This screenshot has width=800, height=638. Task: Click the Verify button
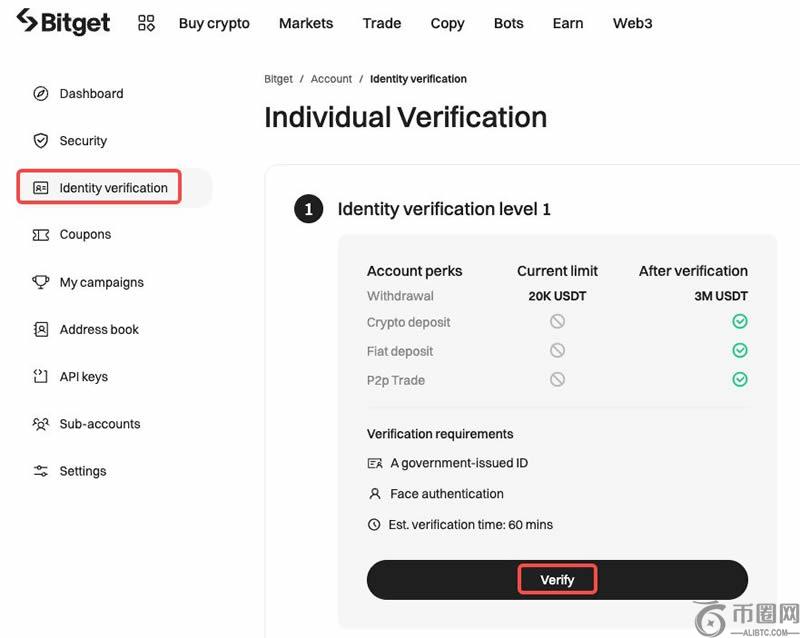557,580
